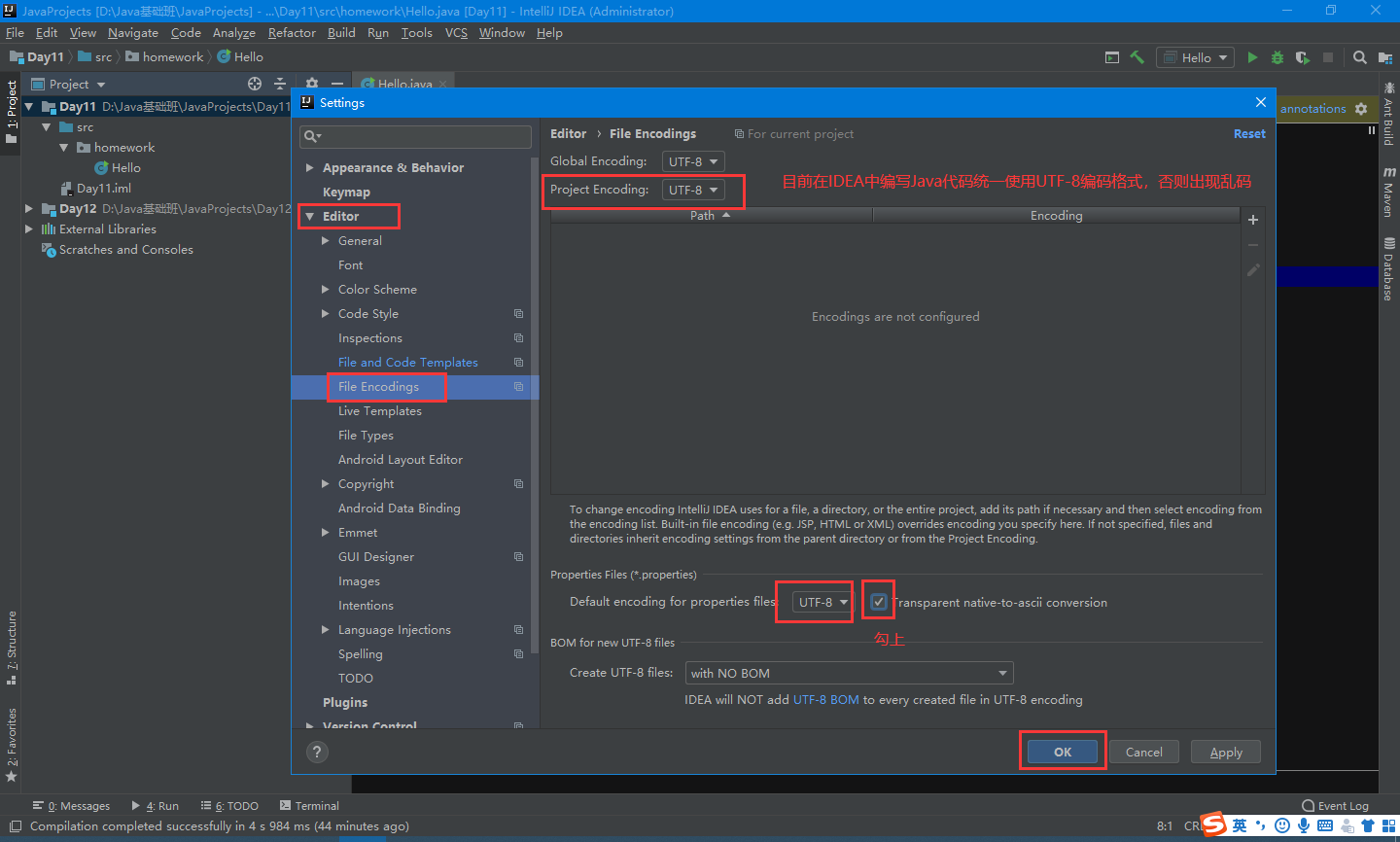Start debugging with the bug icon

(1277, 57)
